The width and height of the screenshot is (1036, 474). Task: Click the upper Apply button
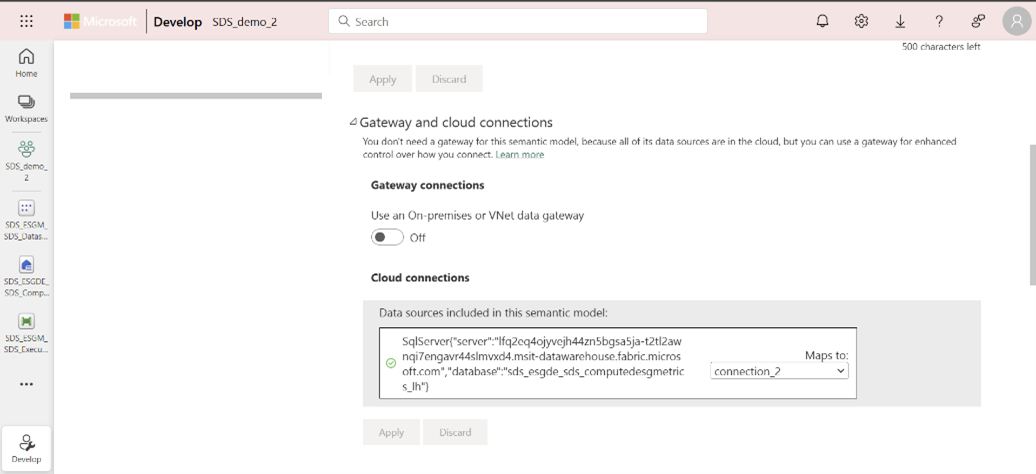coord(383,79)
